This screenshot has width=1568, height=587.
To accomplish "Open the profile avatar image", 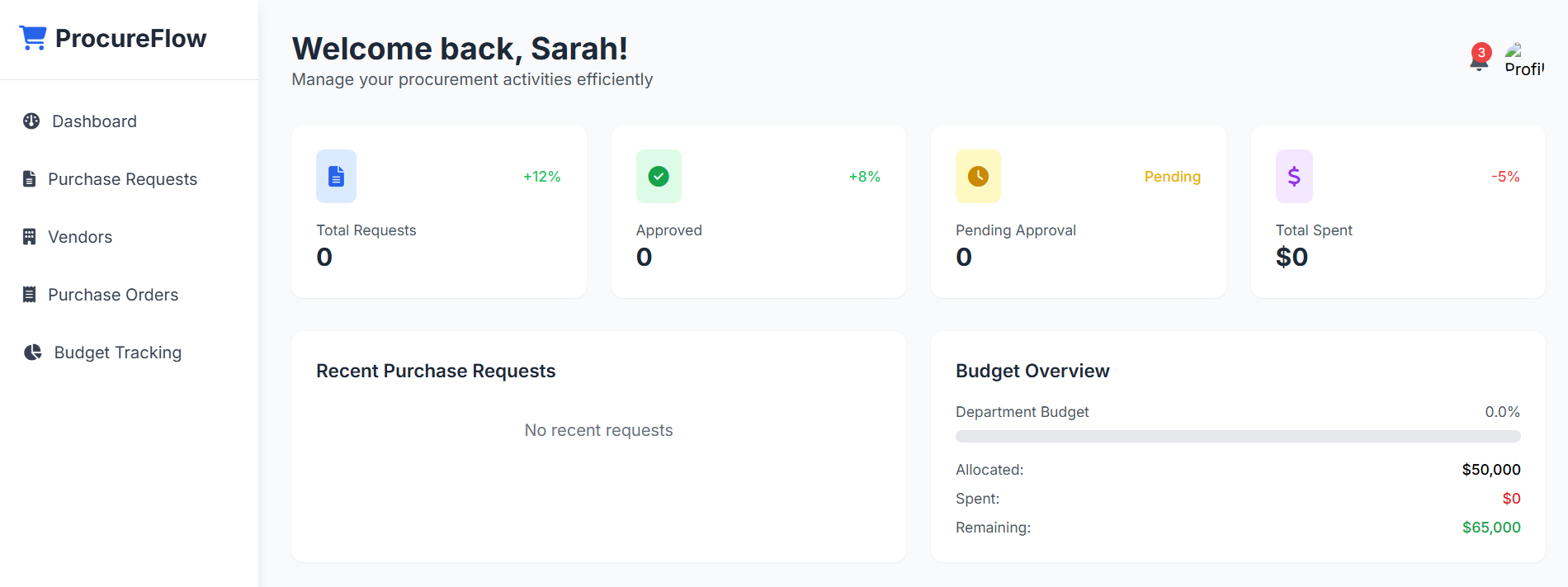I will [1523, 59].
